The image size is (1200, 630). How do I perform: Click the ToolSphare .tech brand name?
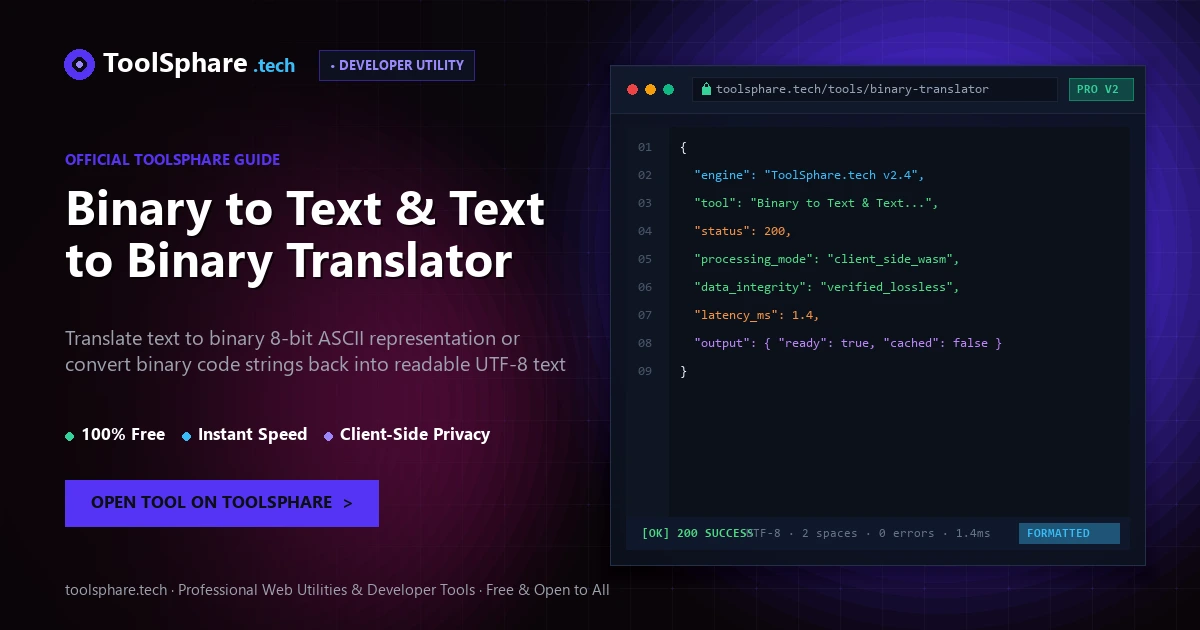point(199,65)
